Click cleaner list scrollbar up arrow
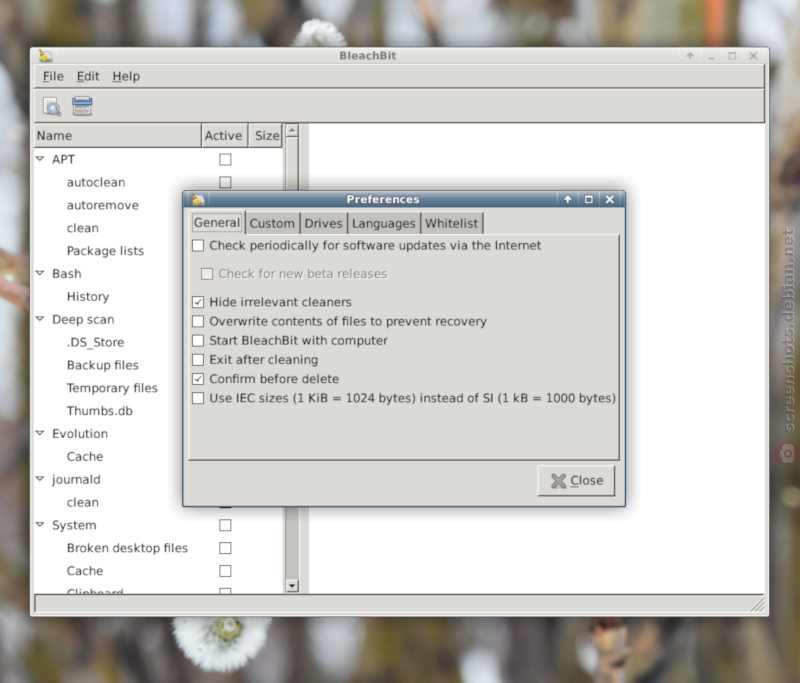The height and width of the screenshot is (683, 800). coord(292,131)
